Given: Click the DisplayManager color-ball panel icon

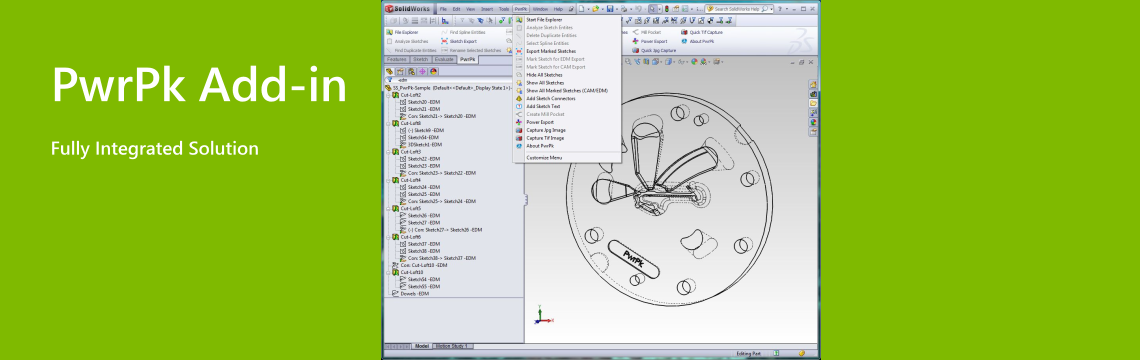Looking at the screenshot, I should (433, 71).
